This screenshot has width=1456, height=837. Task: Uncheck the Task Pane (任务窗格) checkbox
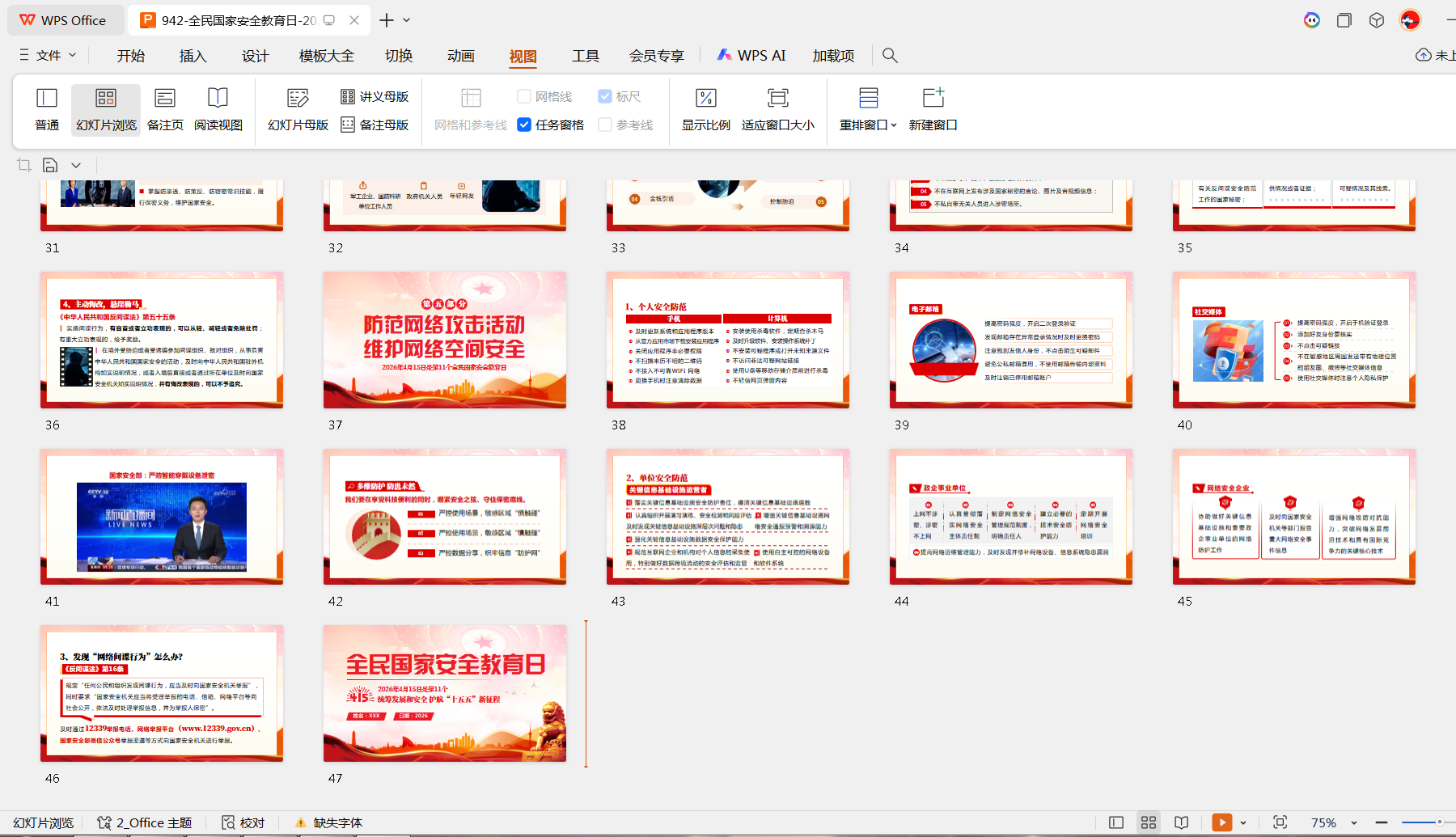point(524,125)
